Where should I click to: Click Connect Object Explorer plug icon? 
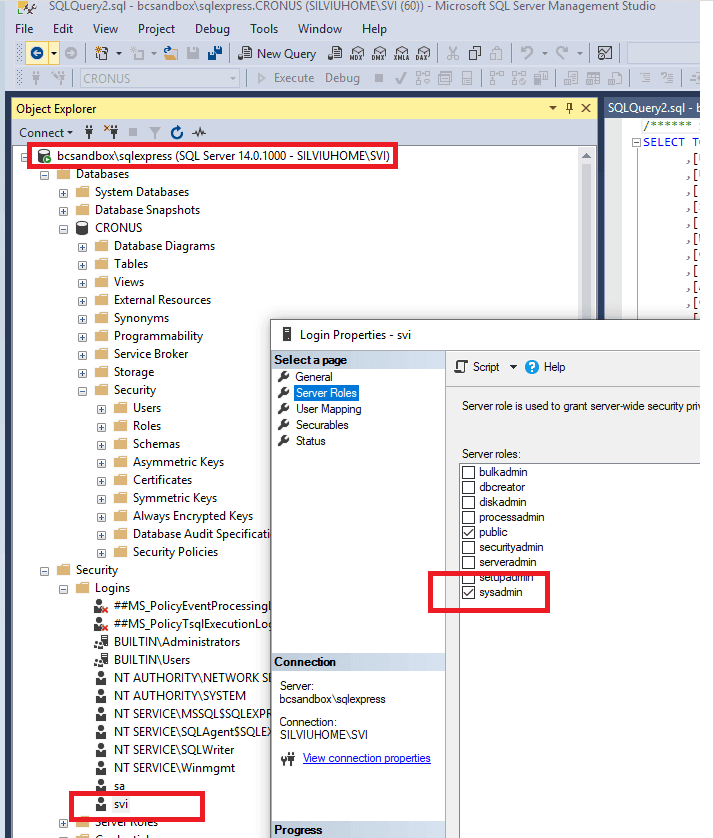(x=89, y=132)
